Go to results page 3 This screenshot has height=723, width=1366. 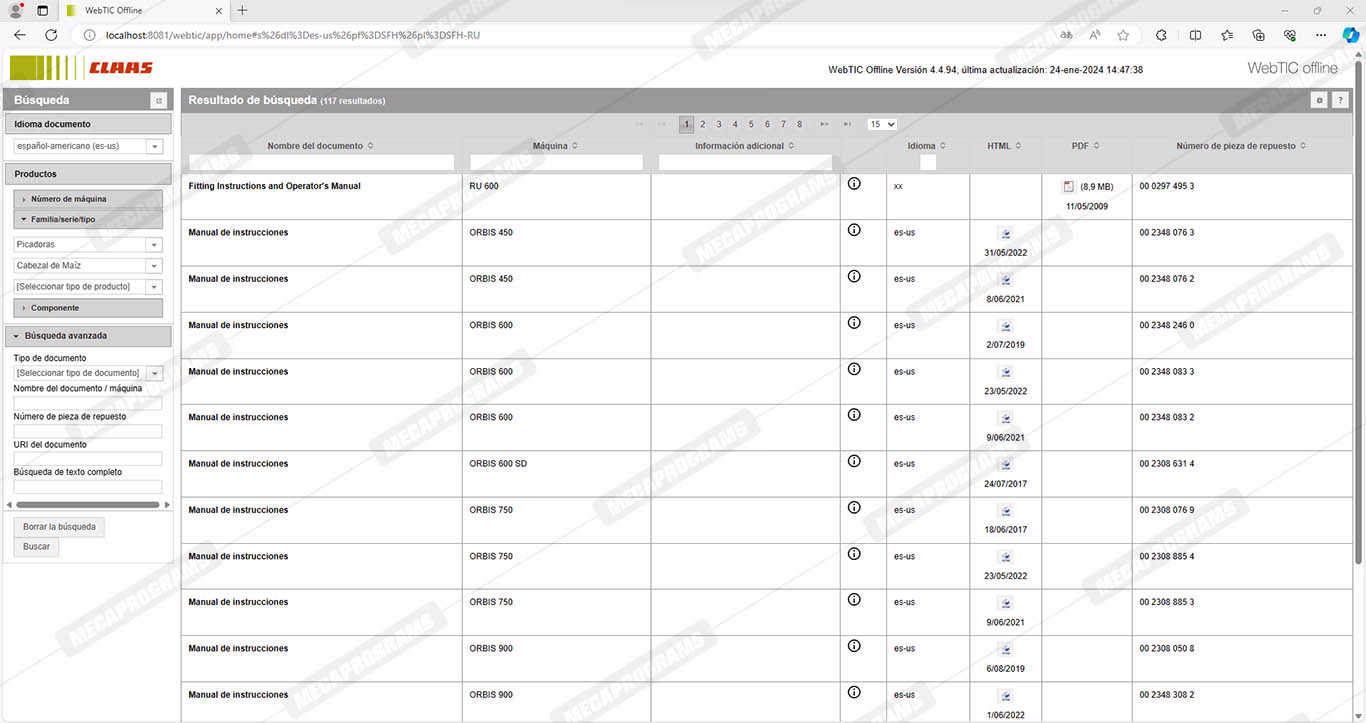coord(719,124)
